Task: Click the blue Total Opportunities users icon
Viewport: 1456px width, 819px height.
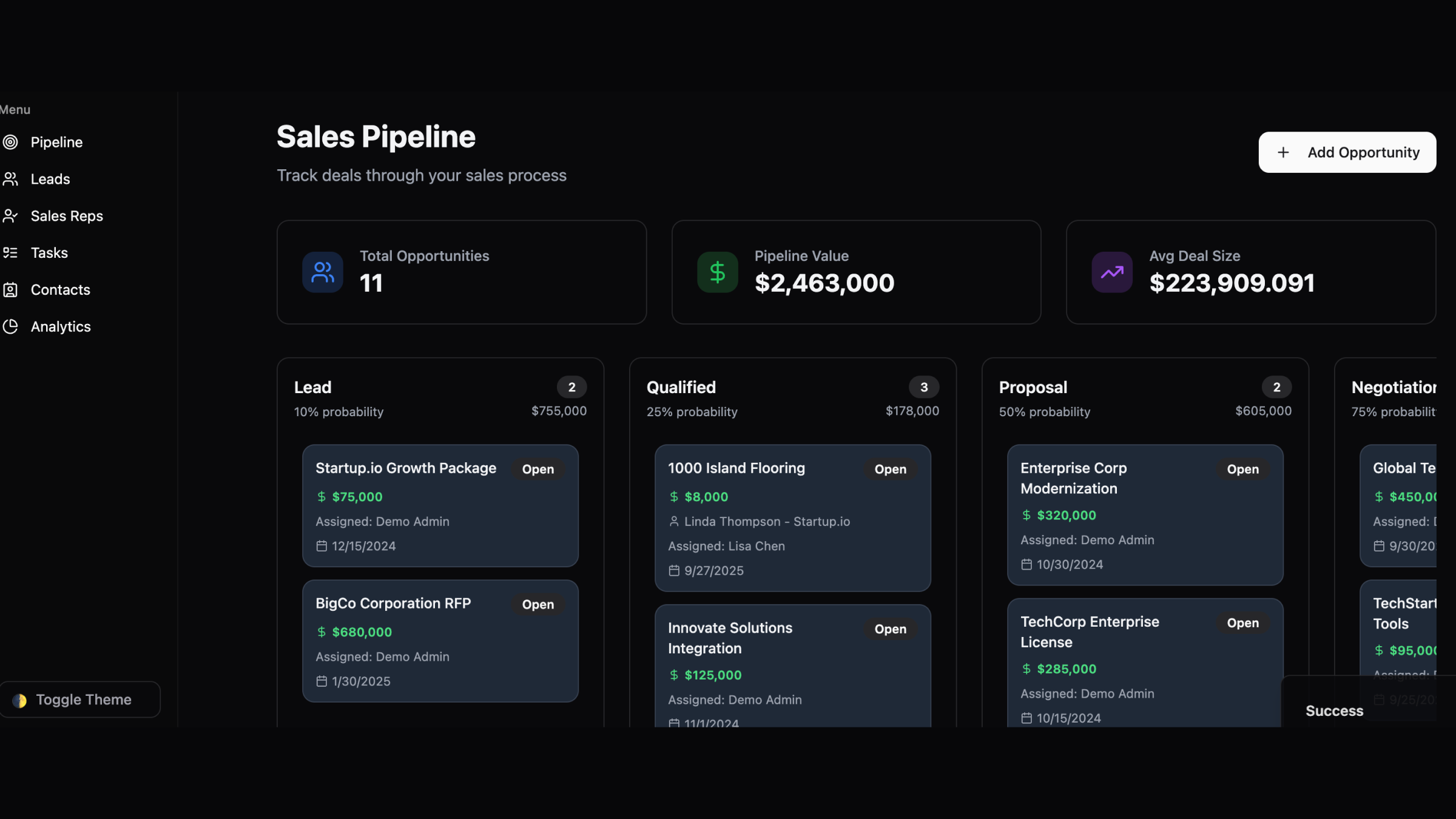Action: pyautogui.click(x=322, y=272)
